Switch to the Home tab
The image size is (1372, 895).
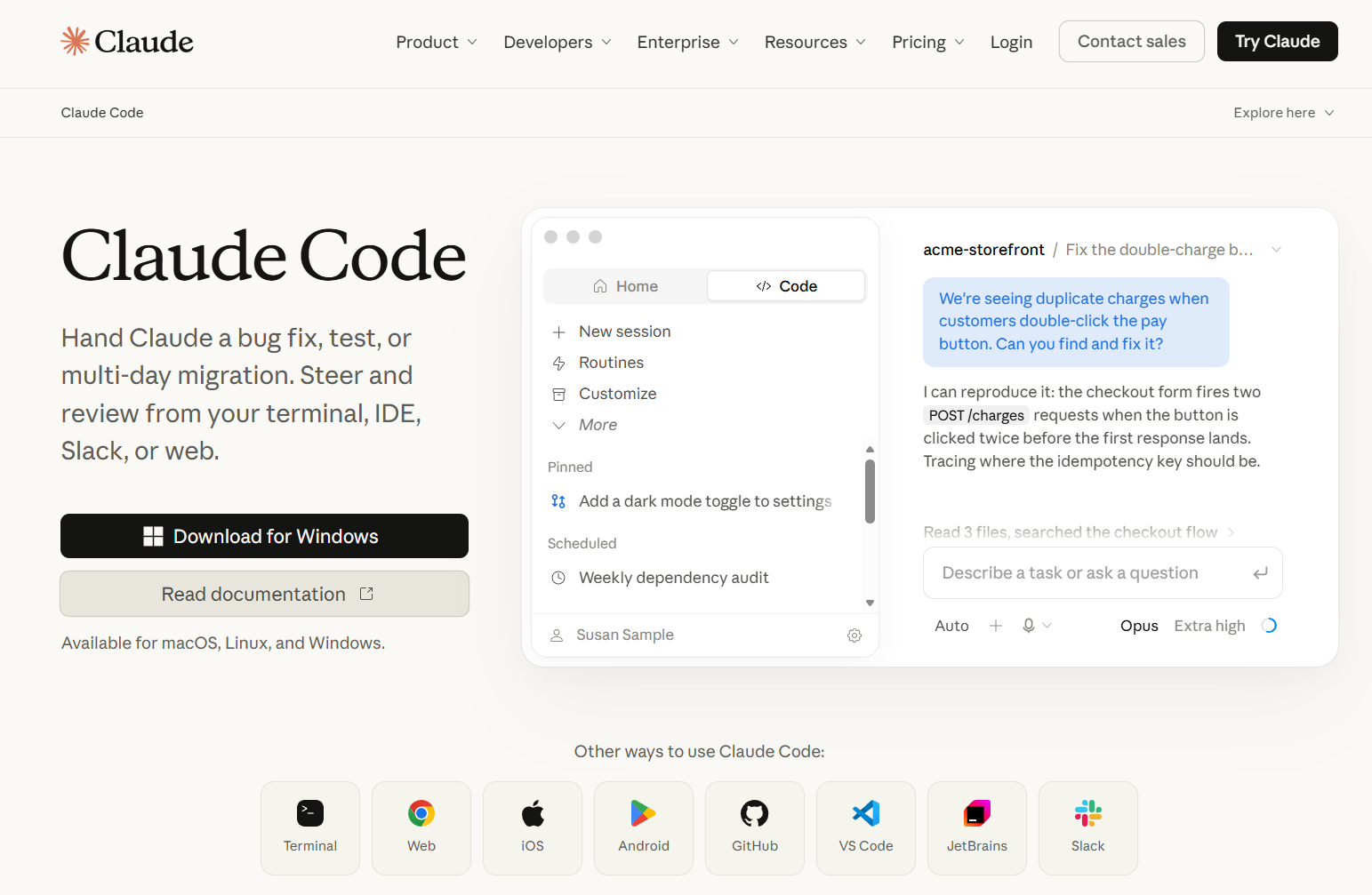[x=626, y=286]
